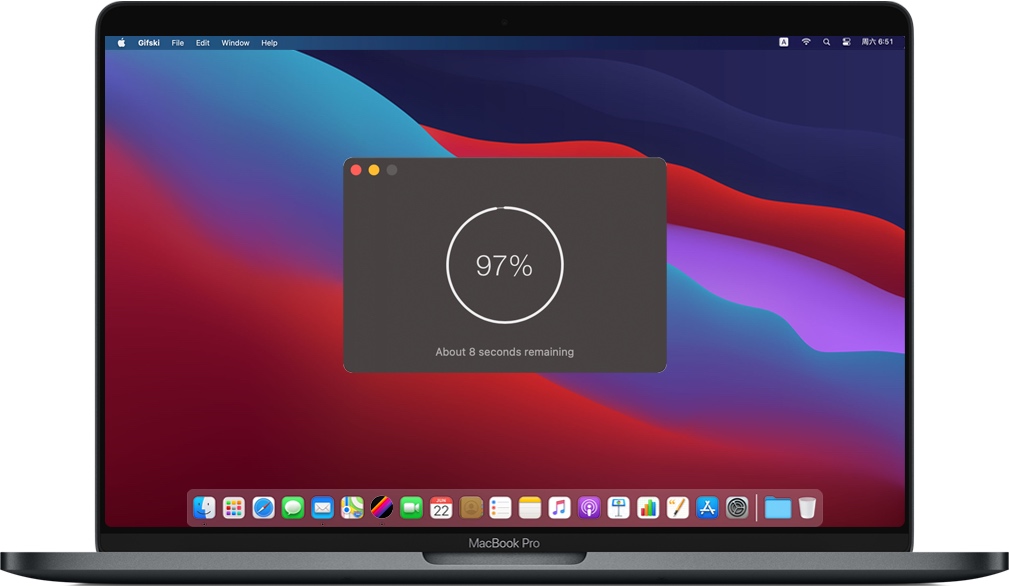Click the 'About 8 seconds remaining' text
This screenshot has height=586, width=1009.
coord(504,352)
